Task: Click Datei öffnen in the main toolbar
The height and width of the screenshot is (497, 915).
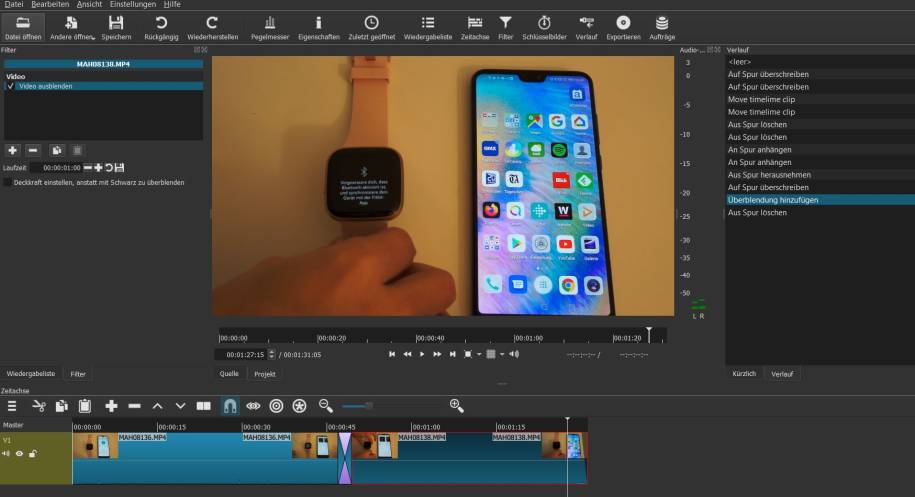Action: 23,27
